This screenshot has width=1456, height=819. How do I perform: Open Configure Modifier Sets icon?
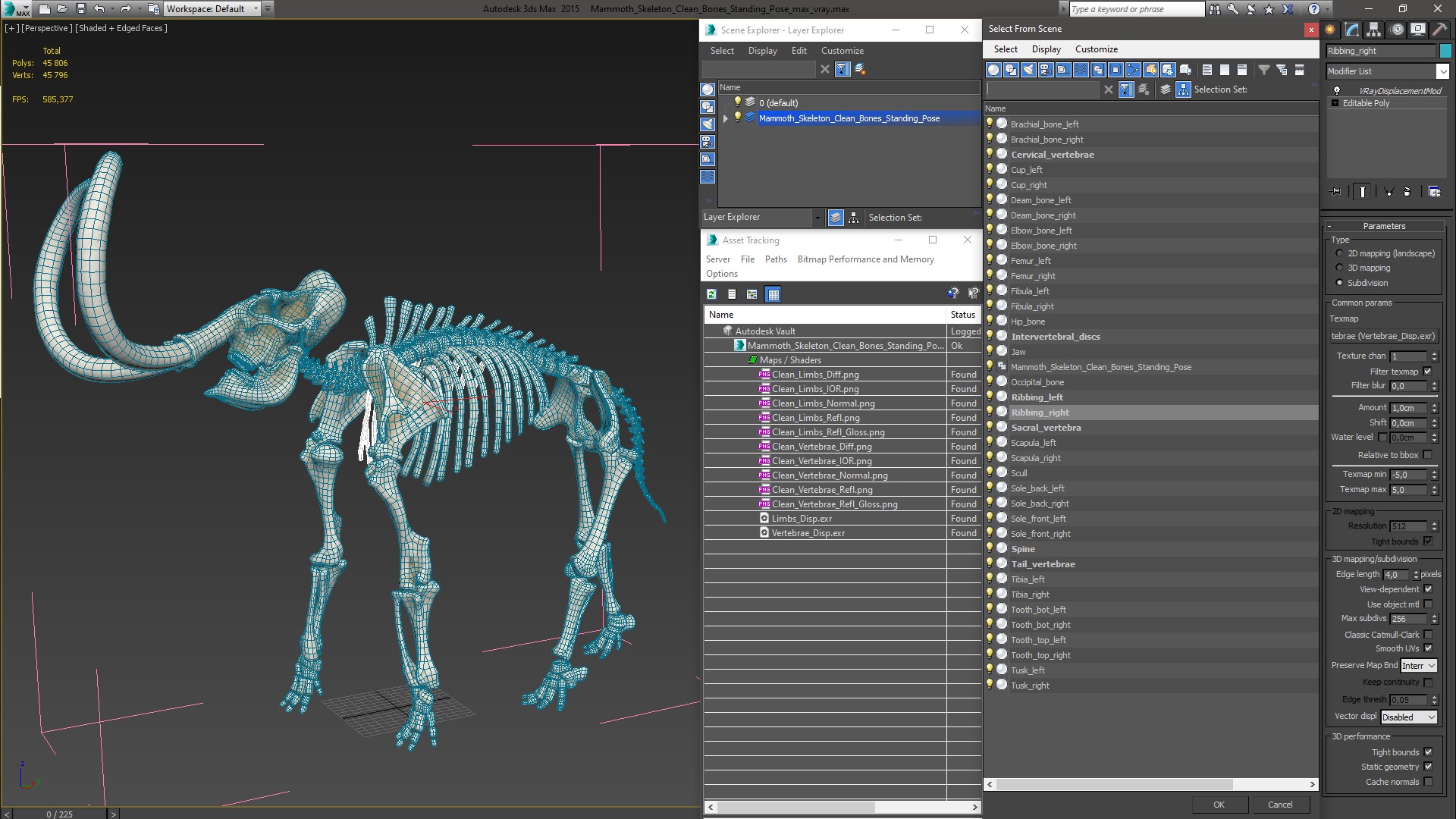click(1435, 192)
